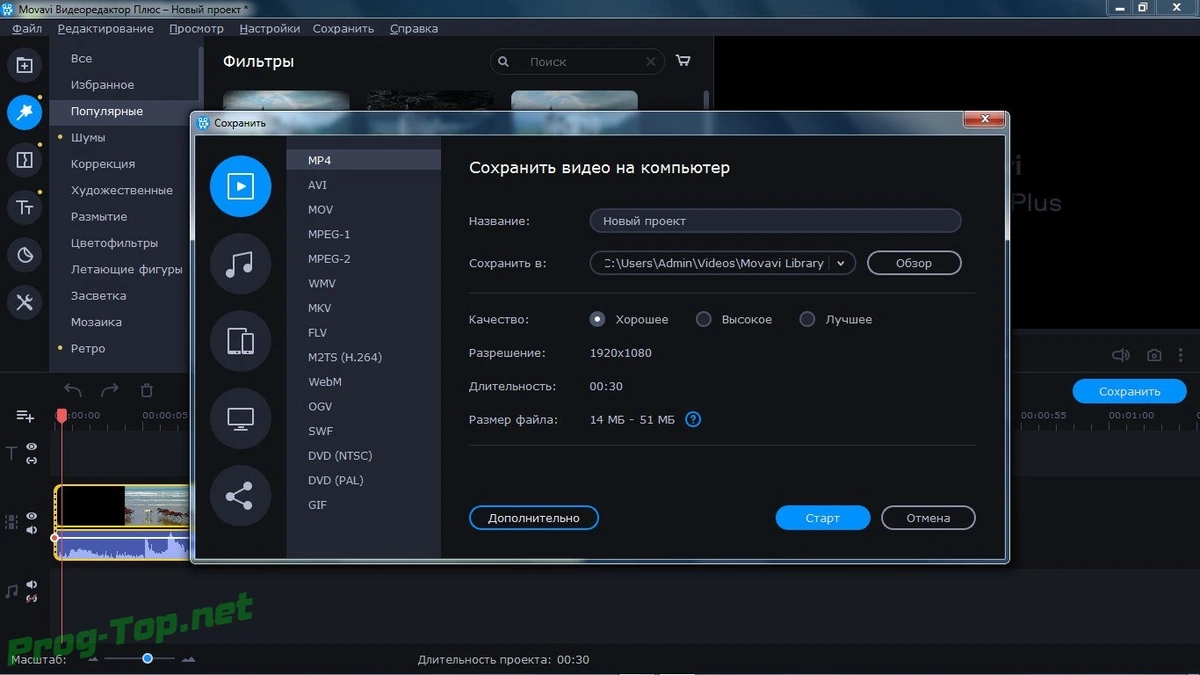Open the preview three-dot options menu
This screenshot has height=675, width=1200.
point(1182,355)
